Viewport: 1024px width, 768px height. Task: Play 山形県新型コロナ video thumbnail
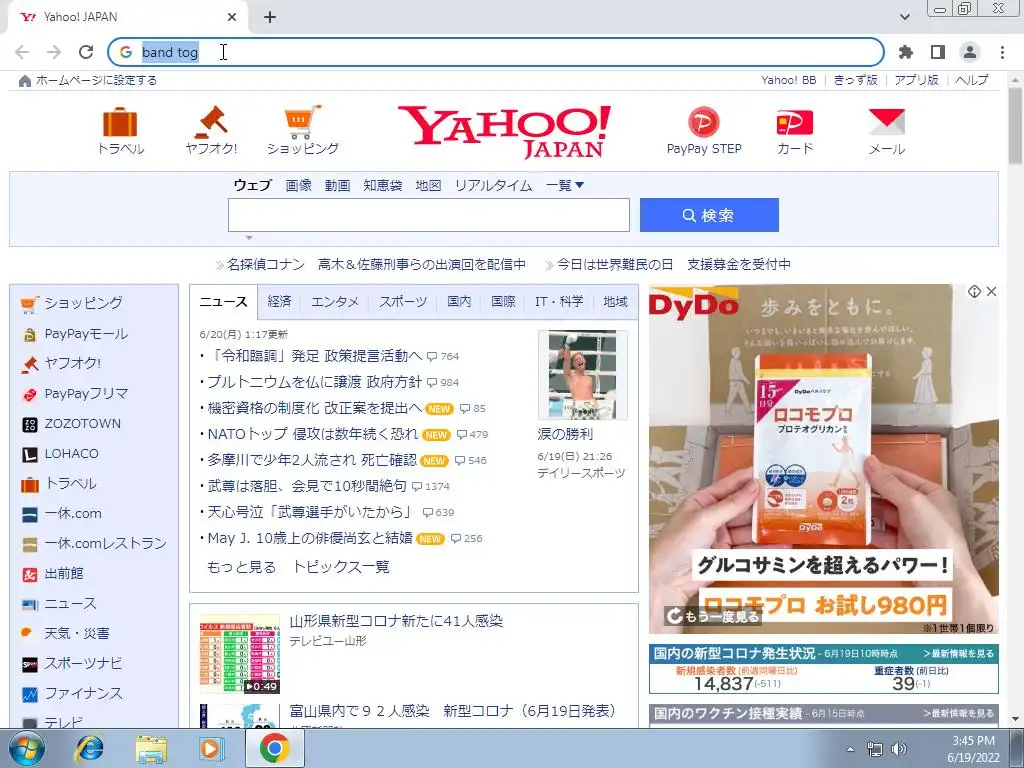click(x=239, y=653)
